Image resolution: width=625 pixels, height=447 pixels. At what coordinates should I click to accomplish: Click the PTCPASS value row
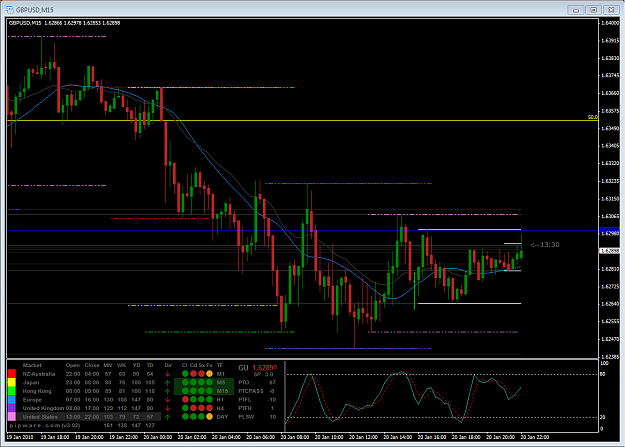[x=257, y=391]
